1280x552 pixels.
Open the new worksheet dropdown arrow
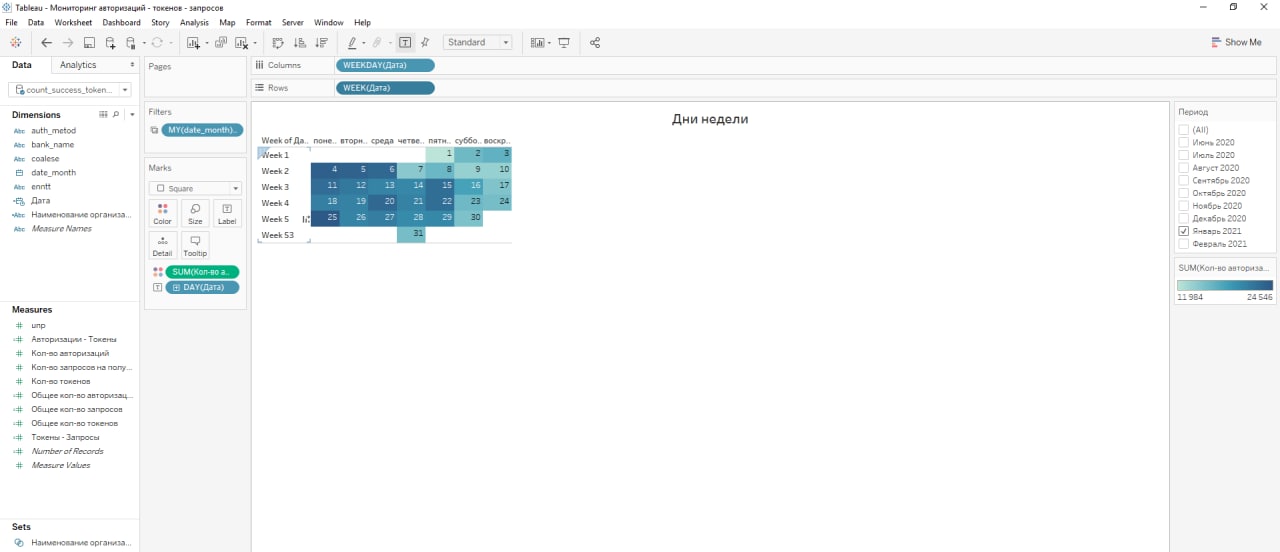coord(207,43)
